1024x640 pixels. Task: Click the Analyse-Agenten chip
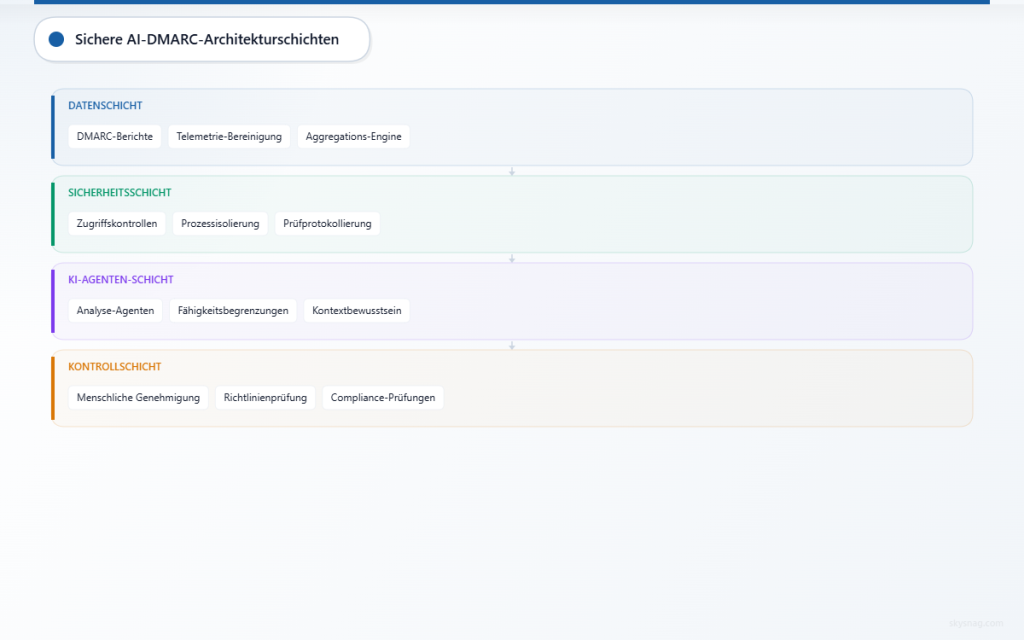[x=115, y=310]
